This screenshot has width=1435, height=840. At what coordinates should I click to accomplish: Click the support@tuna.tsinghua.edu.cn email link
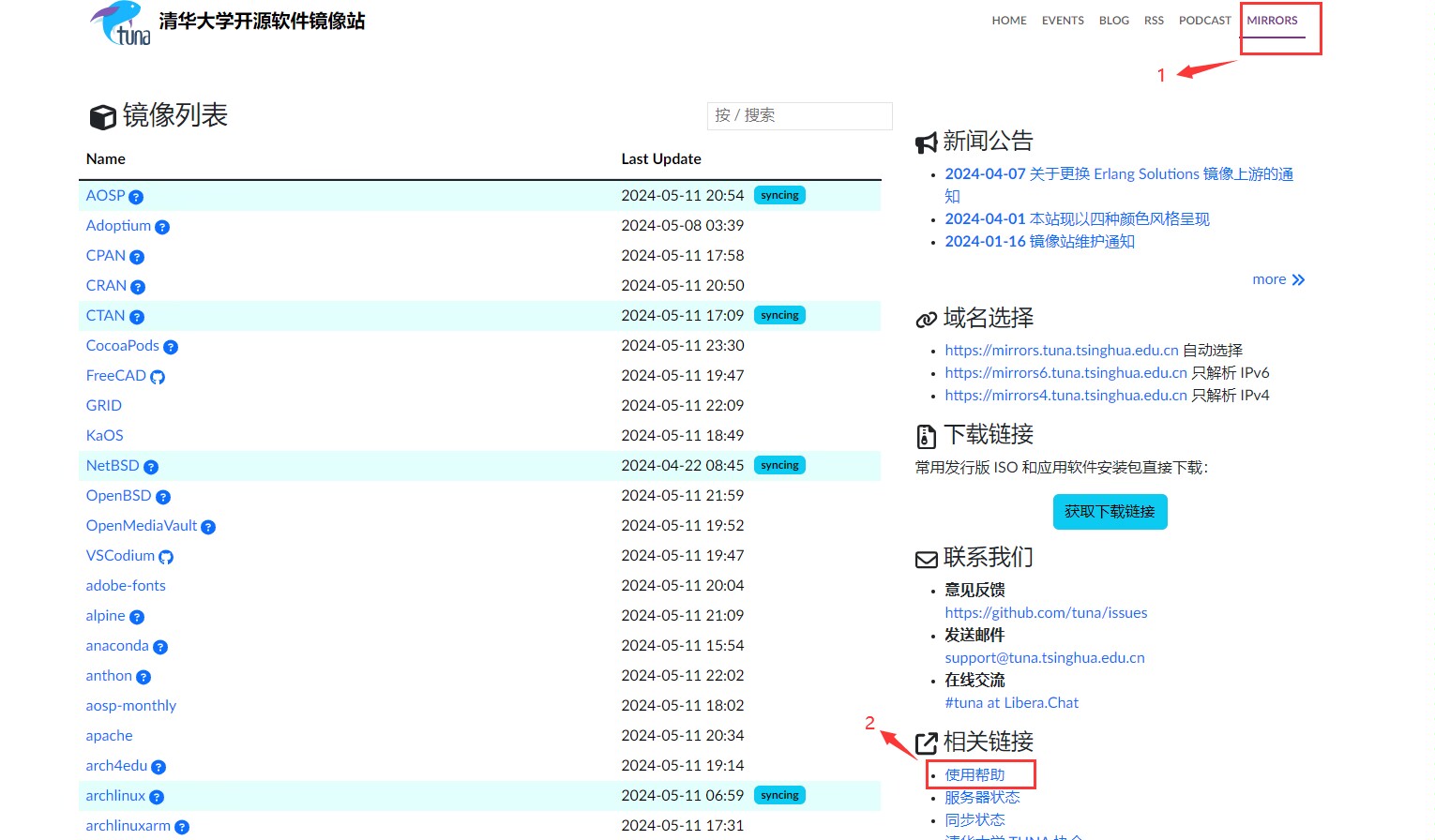point(1045,658)
